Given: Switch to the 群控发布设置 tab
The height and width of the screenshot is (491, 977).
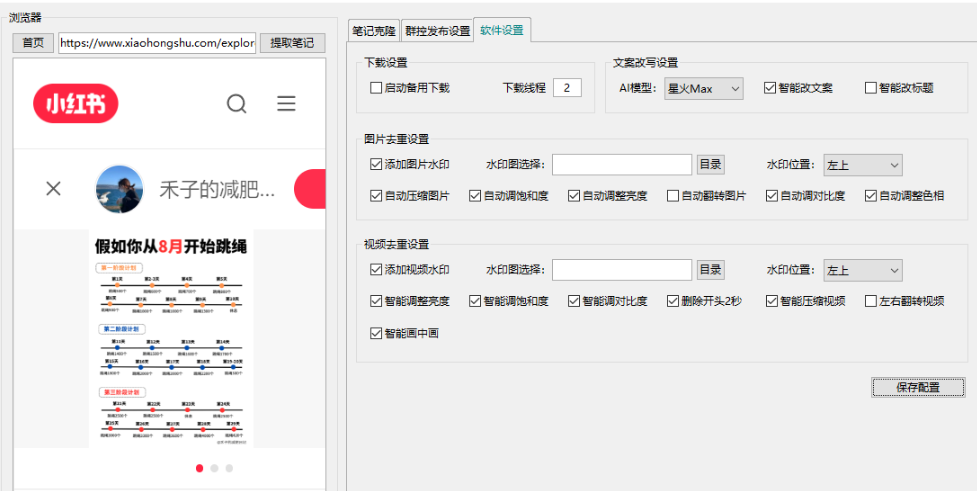Looking at the screenshot, I should [x=437, y=31].
